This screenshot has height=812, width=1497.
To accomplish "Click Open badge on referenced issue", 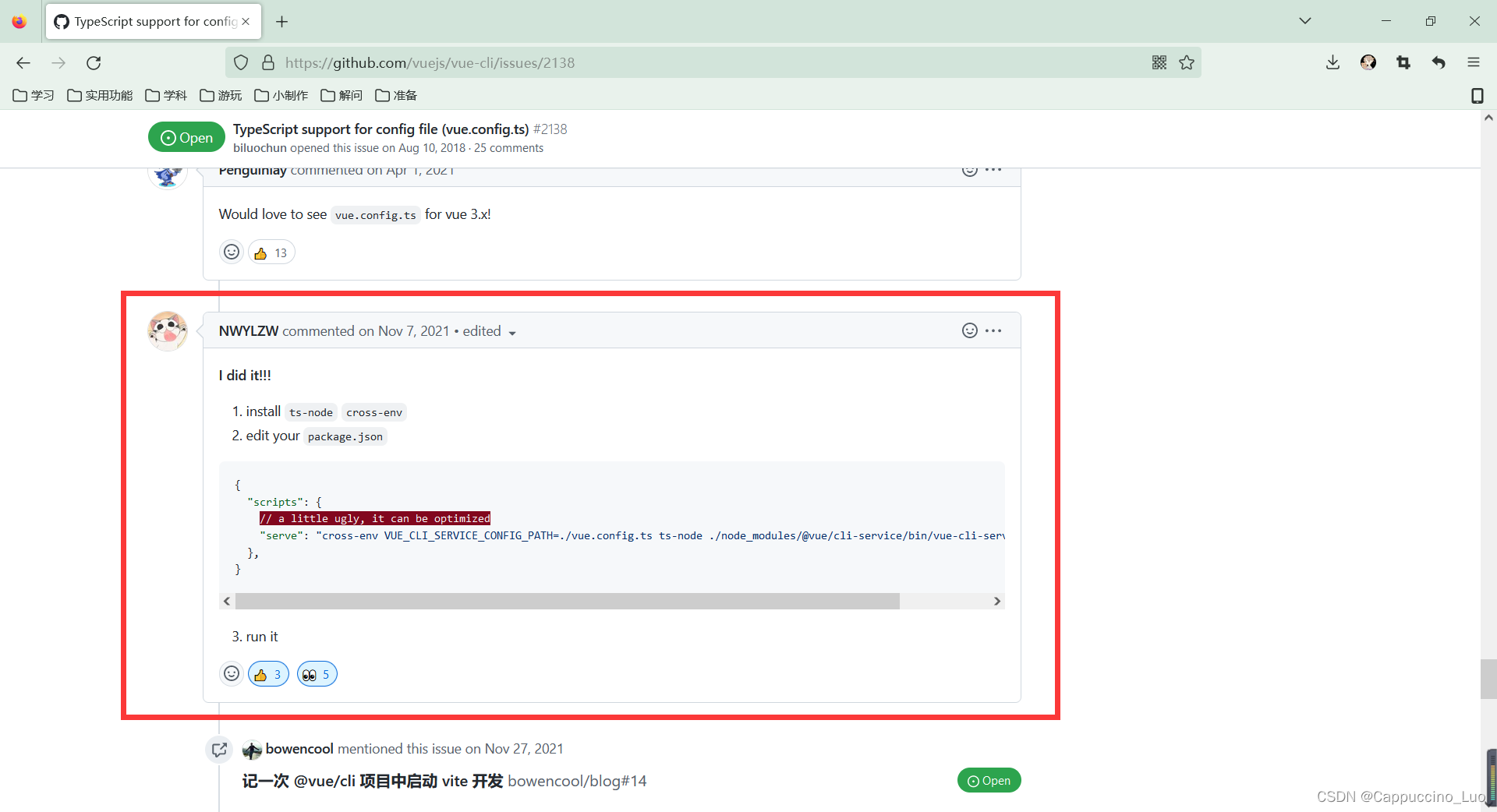I will pos(989,781).
